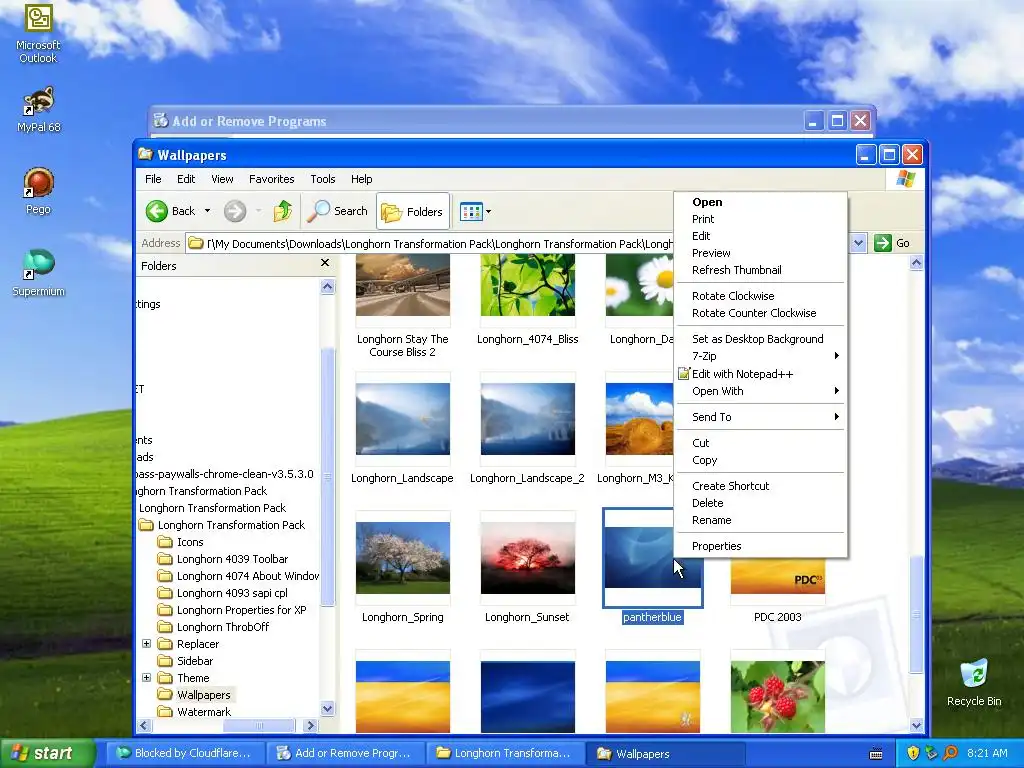
Task: Open the Favorites menu
Action: (x=271, y=179)
